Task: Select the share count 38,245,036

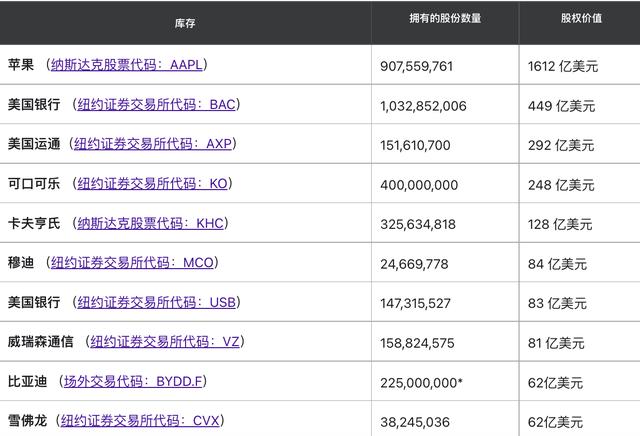Action: click(415, 422)
